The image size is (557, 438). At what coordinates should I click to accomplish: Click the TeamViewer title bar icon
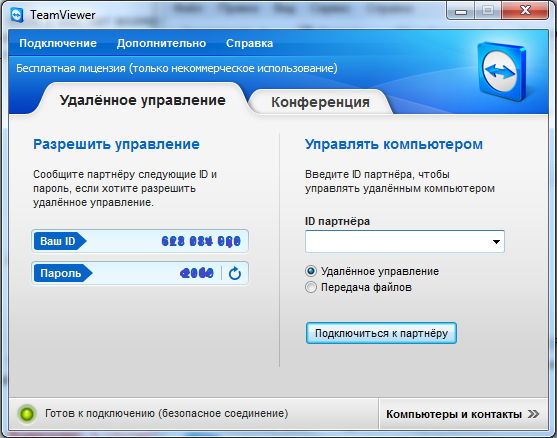[16, 15]
